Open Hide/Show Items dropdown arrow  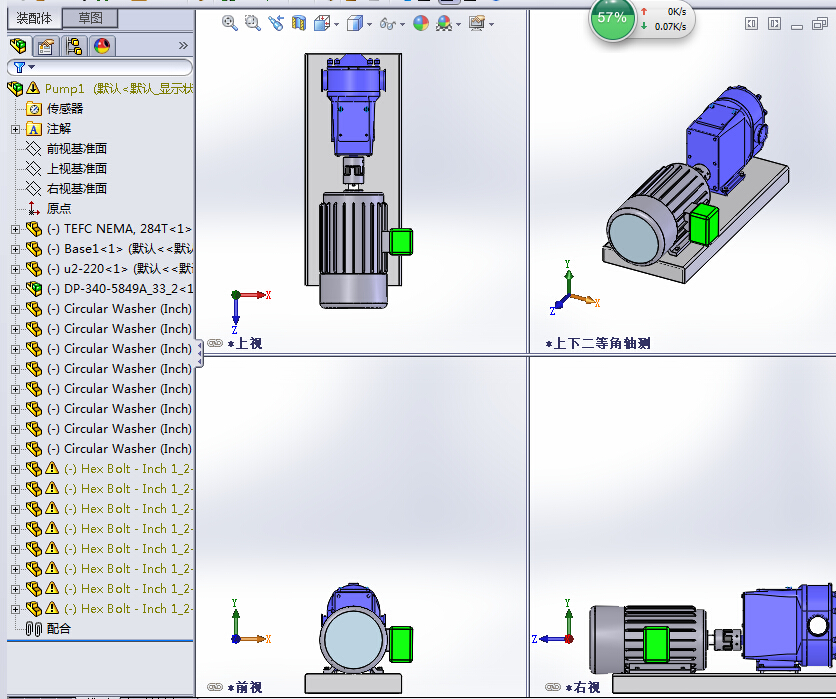coord(403,25)
